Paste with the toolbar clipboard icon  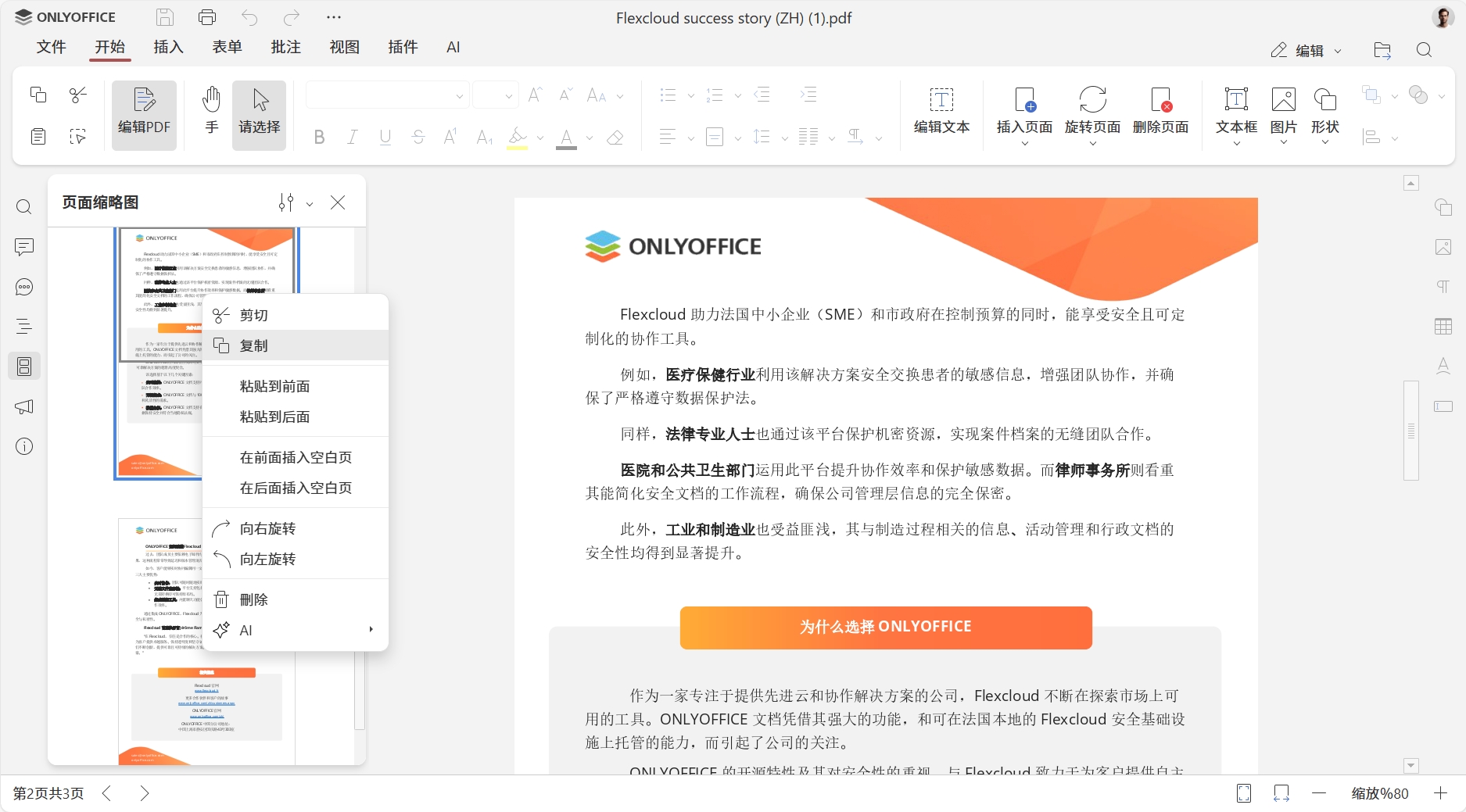38,137
